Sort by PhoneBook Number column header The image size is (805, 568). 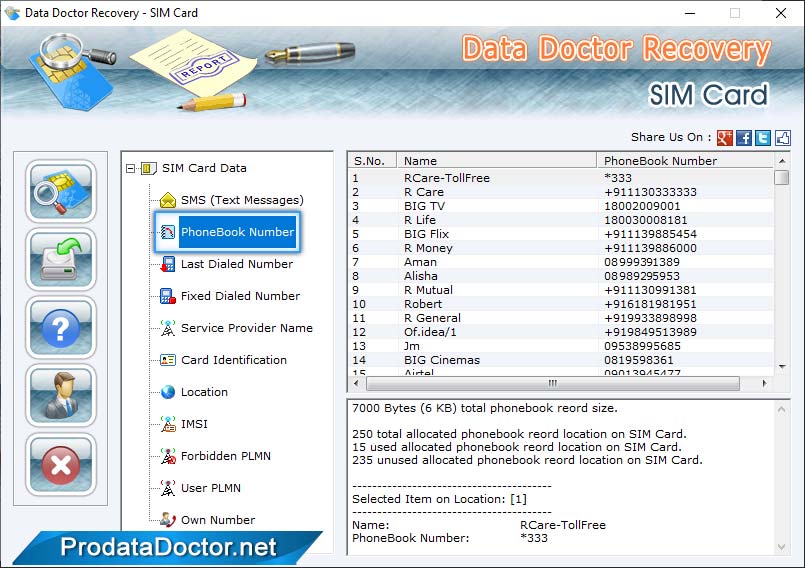point(685,161)
